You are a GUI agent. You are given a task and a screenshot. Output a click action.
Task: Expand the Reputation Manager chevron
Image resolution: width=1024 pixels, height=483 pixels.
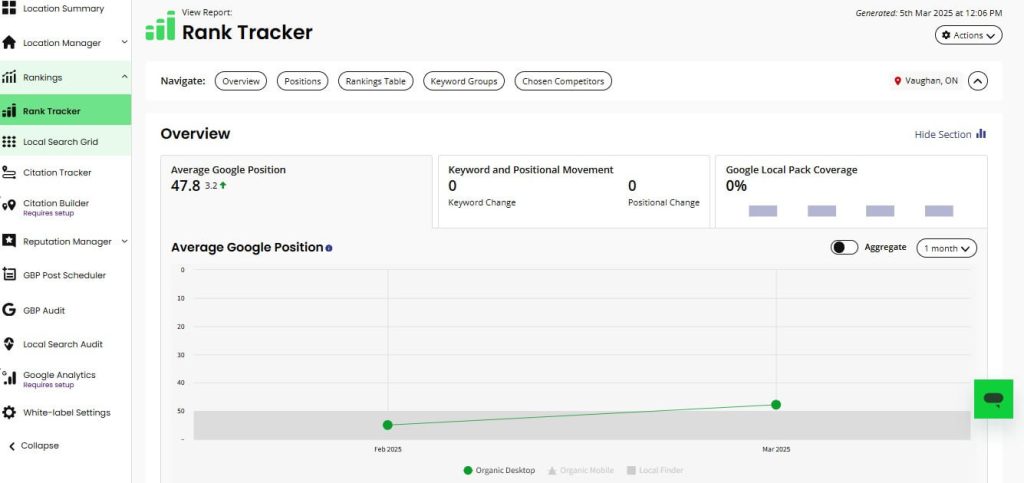click(x=124, y=241)
